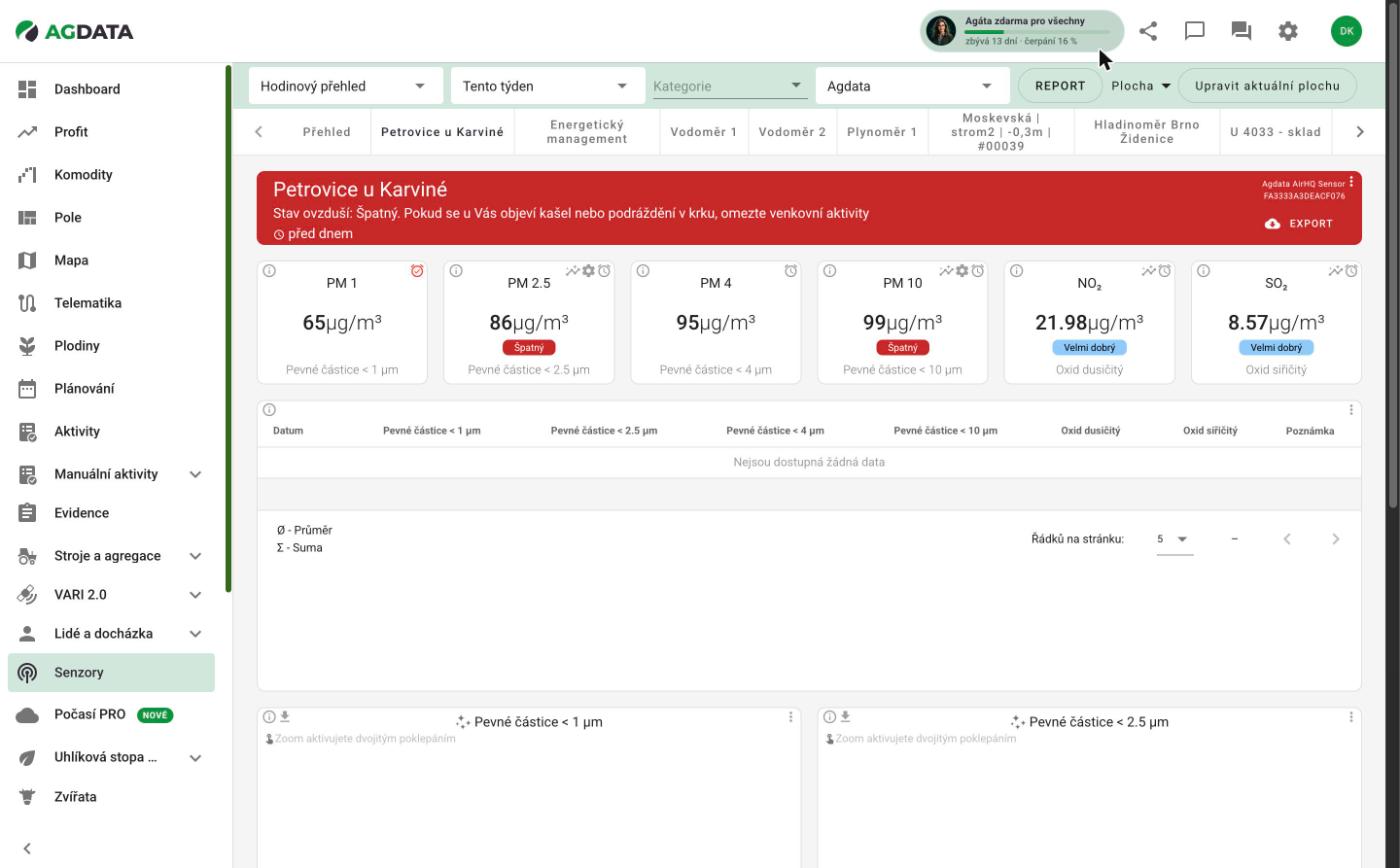Image resolution: width=1400 pixels, height=868 pixels.
Task: Click the trend chart icon on NO₂ card
Action: [x=1149, y=271]
